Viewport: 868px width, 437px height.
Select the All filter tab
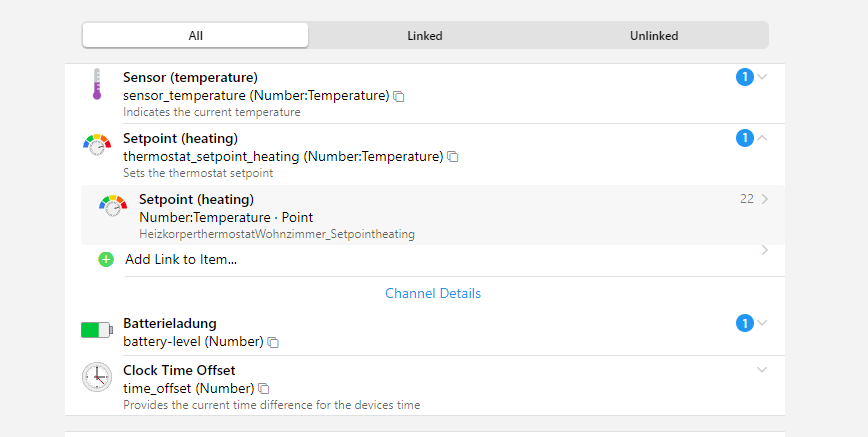[196, 35]
